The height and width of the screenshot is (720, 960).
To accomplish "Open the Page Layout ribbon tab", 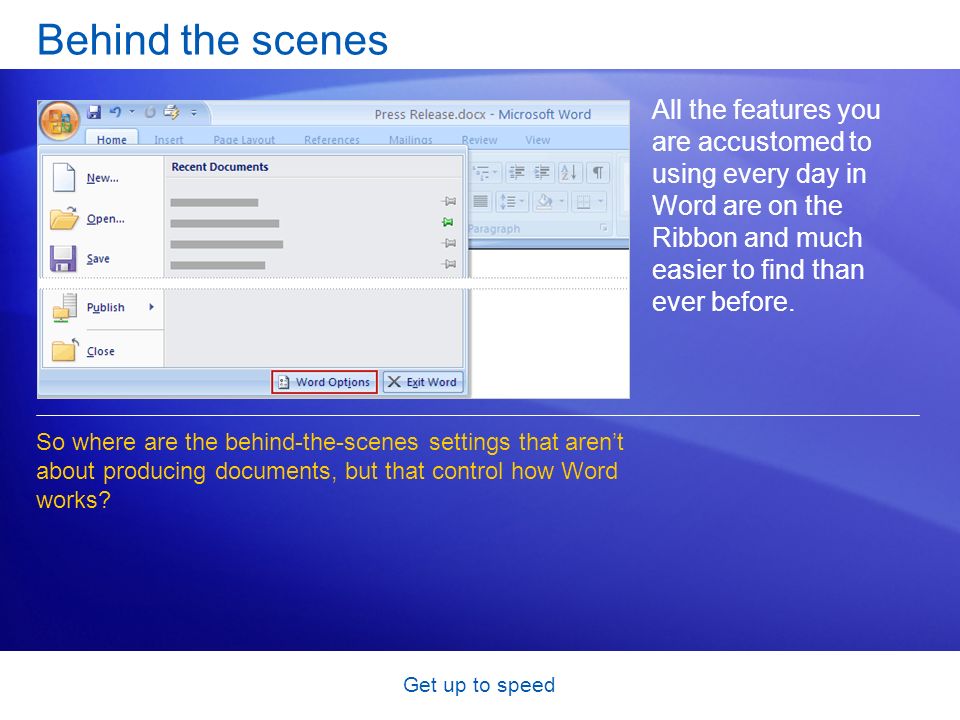I will (244, 140).
